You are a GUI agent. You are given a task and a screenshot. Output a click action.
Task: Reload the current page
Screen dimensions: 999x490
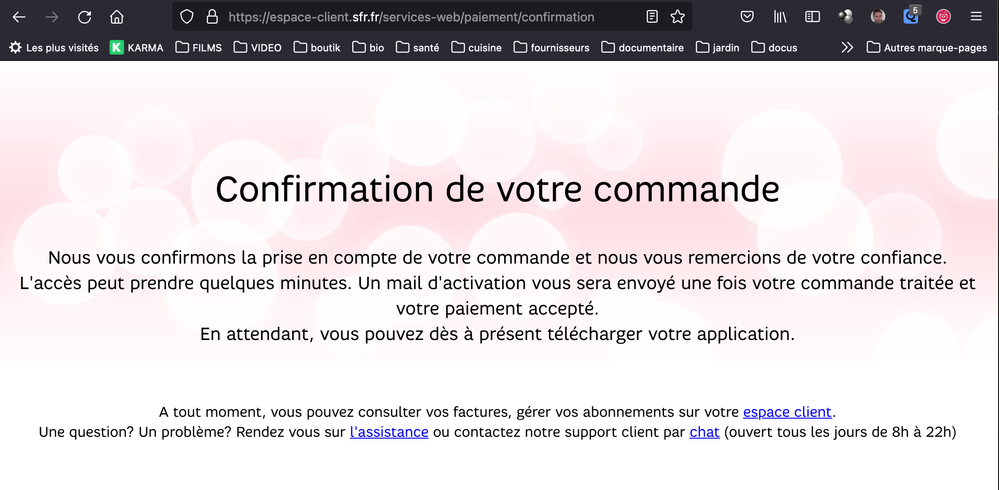[x=85, y=17]
